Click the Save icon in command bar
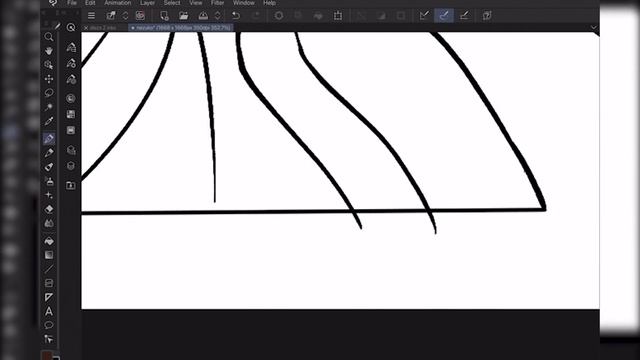 pos(203,16)
